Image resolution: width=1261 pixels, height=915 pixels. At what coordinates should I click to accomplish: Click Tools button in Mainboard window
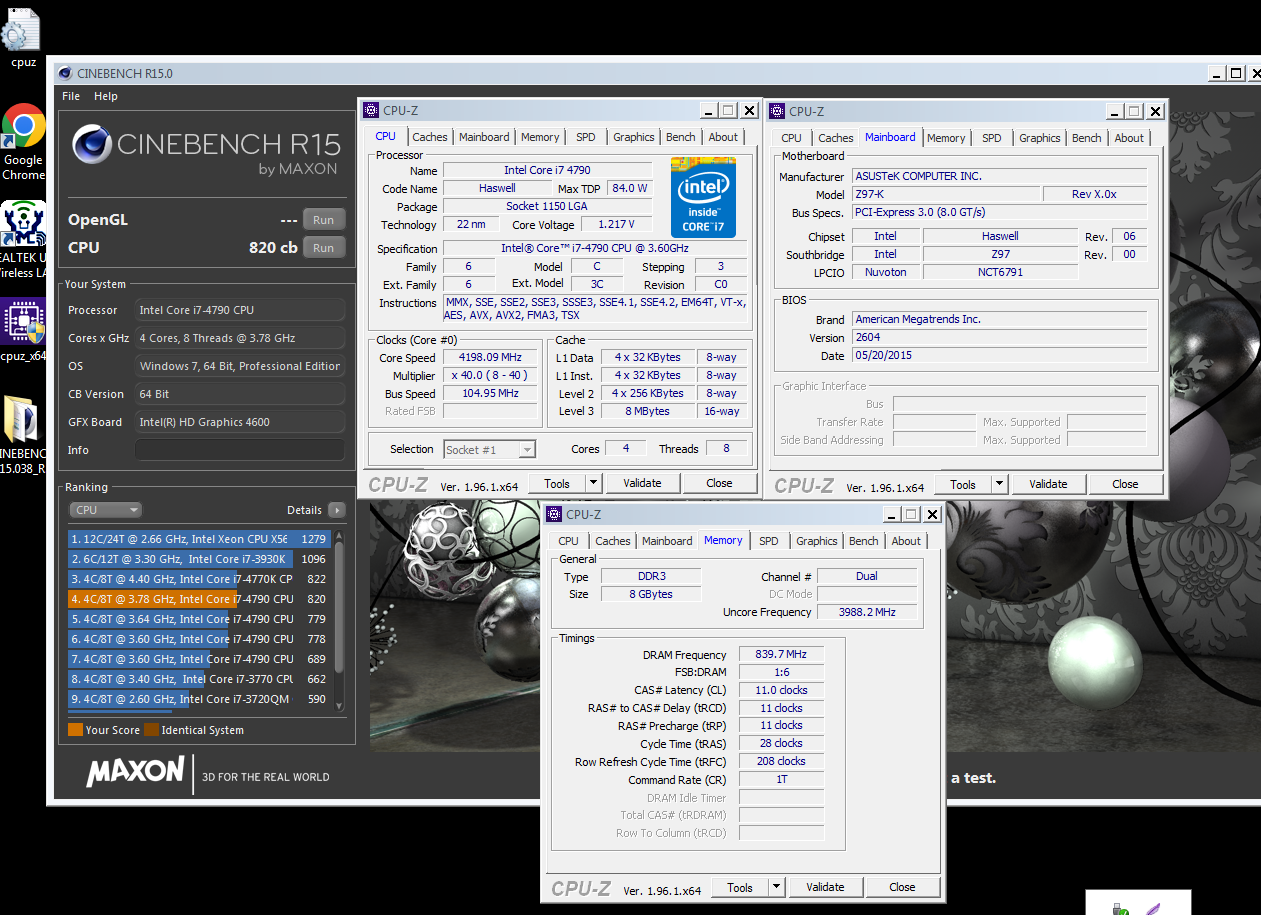point(963,484)
